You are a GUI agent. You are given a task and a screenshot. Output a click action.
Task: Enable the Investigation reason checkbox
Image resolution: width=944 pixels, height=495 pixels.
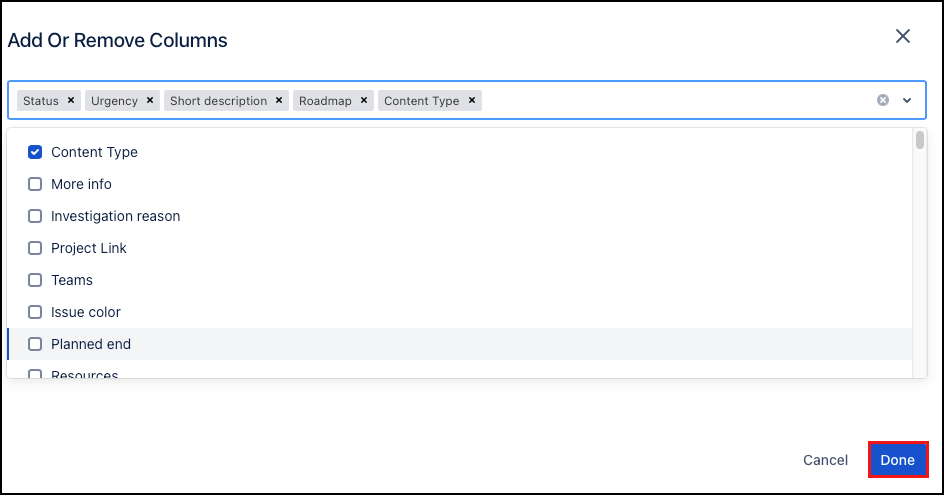[35, 216]
